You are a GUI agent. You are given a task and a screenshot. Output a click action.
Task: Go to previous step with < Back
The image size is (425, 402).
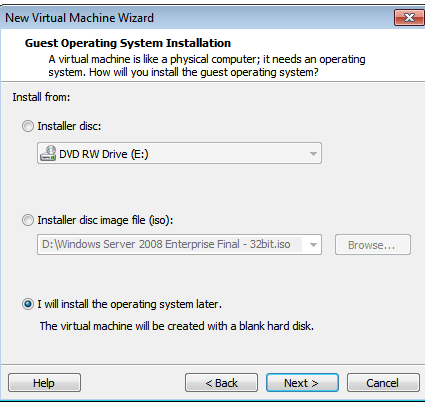221,383
